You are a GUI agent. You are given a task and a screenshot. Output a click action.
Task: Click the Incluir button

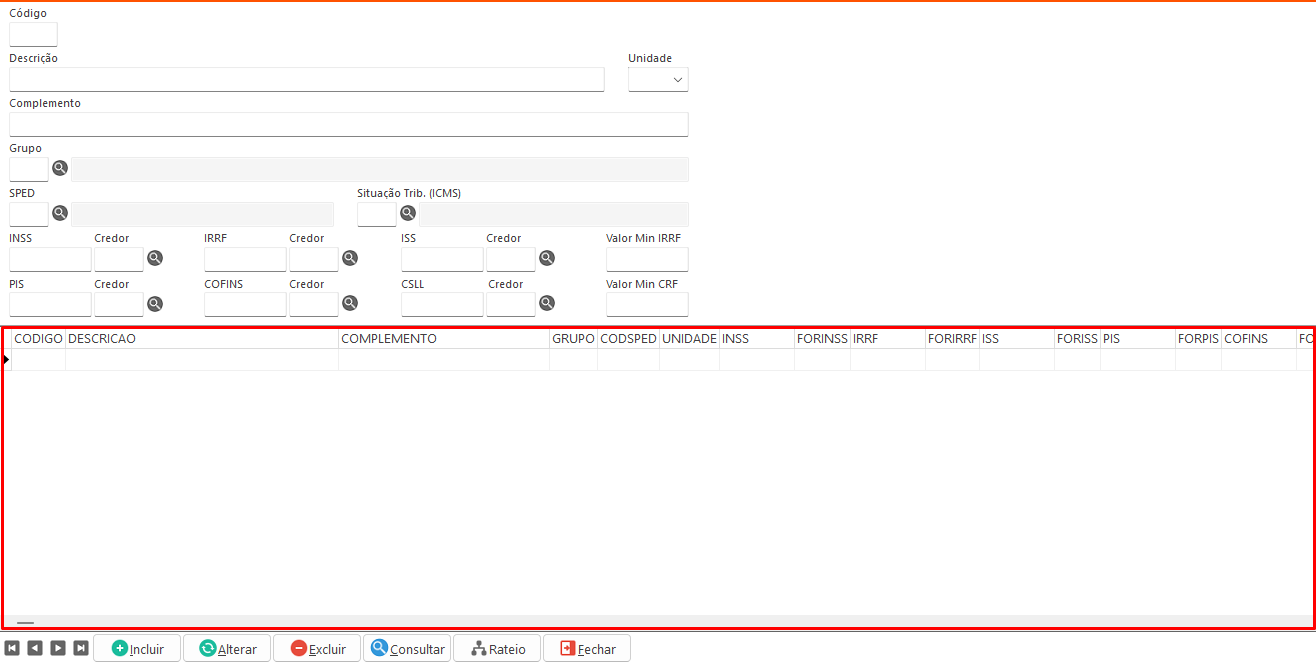(x=137, y=648)
